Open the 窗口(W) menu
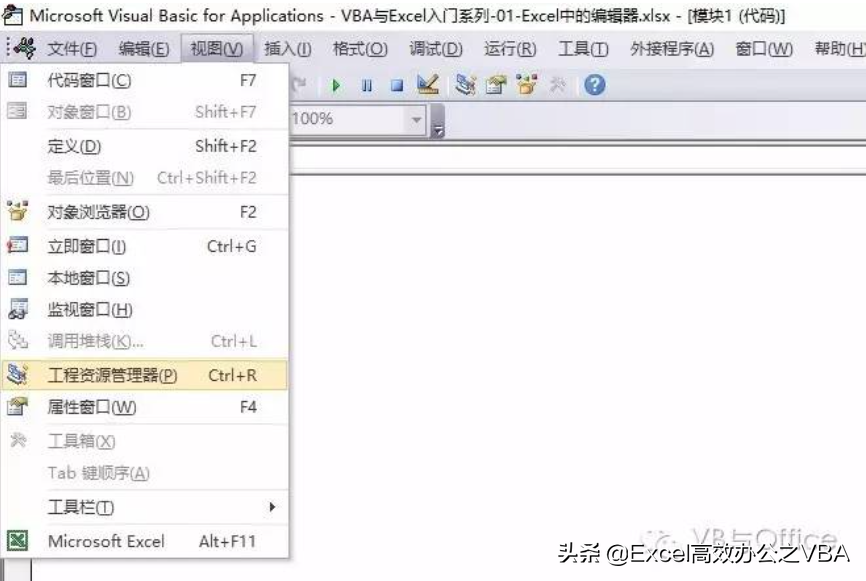 tap(764, 49)
